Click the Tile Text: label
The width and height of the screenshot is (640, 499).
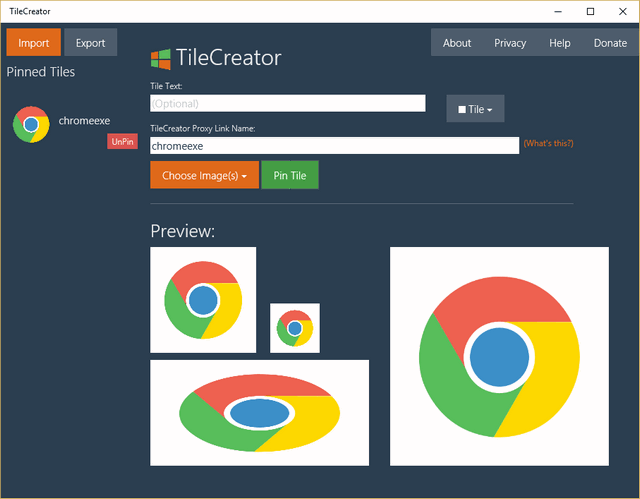pos(166,86)
